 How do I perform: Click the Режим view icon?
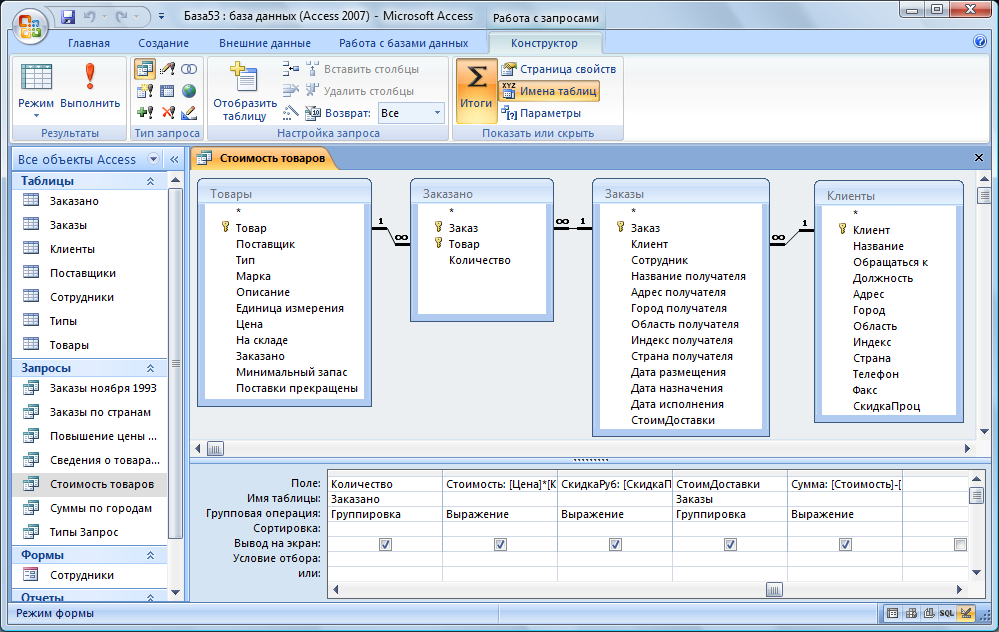(x=36, y=78)
